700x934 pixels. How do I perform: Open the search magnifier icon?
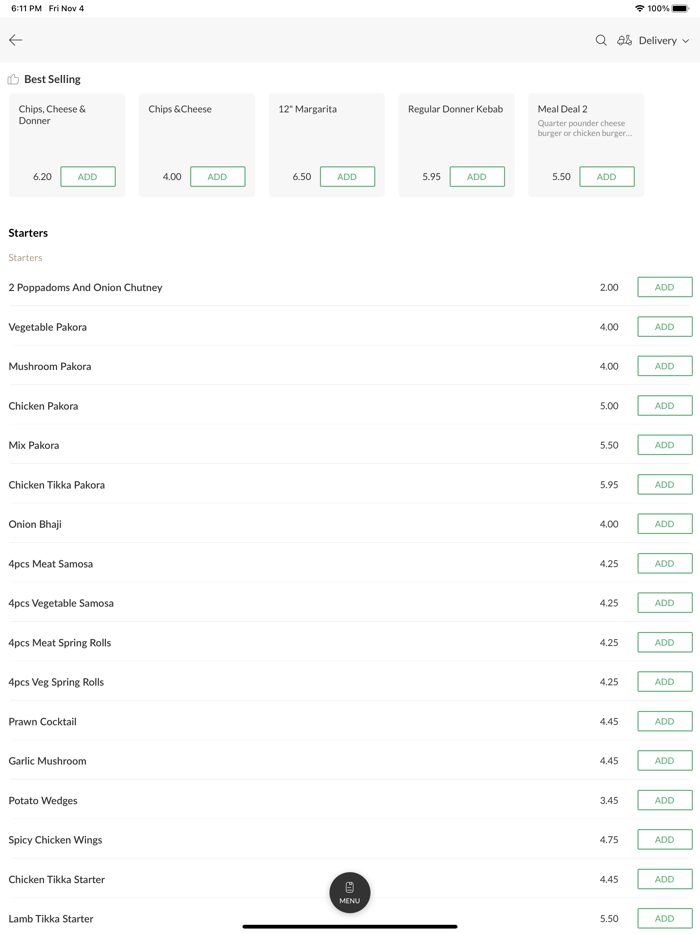click(x=601, y=40)
